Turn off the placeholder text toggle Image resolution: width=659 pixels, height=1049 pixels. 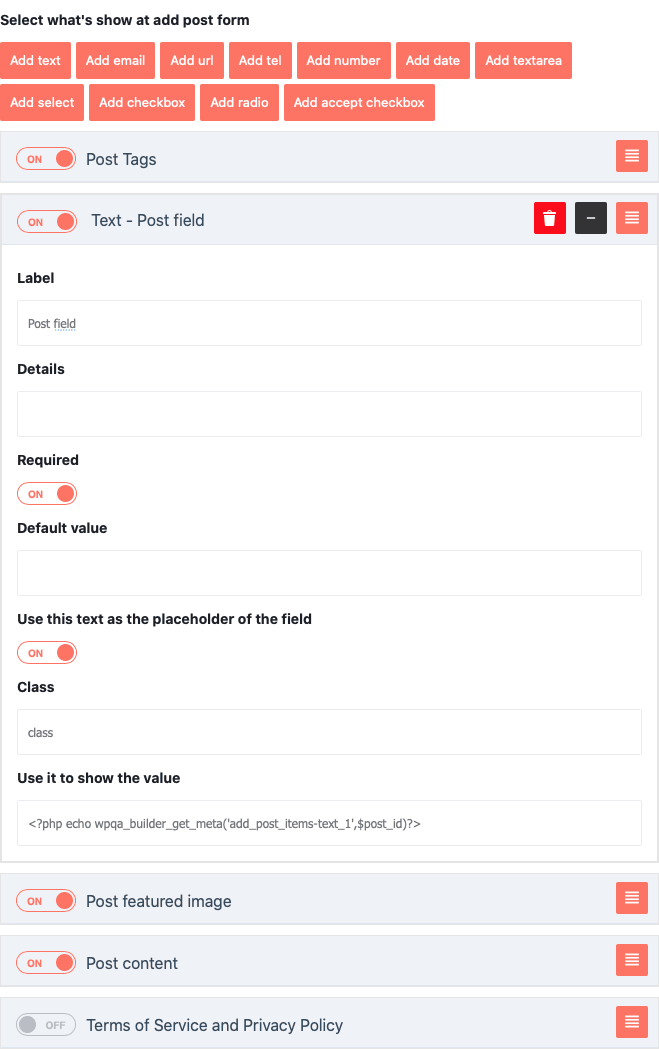coord(46,652)
